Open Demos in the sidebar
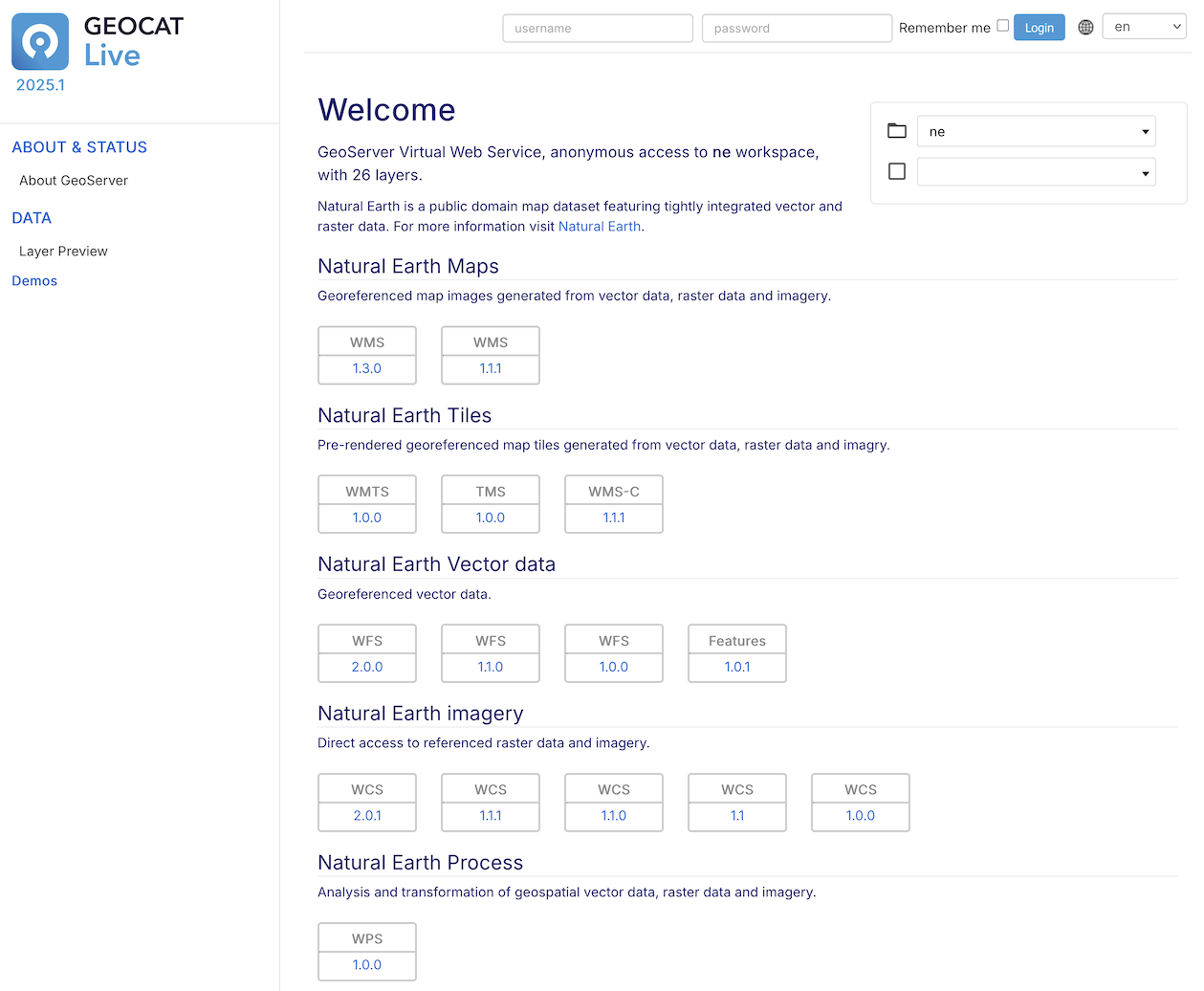This screenshot has width=1204, height=991. point(34,281)
